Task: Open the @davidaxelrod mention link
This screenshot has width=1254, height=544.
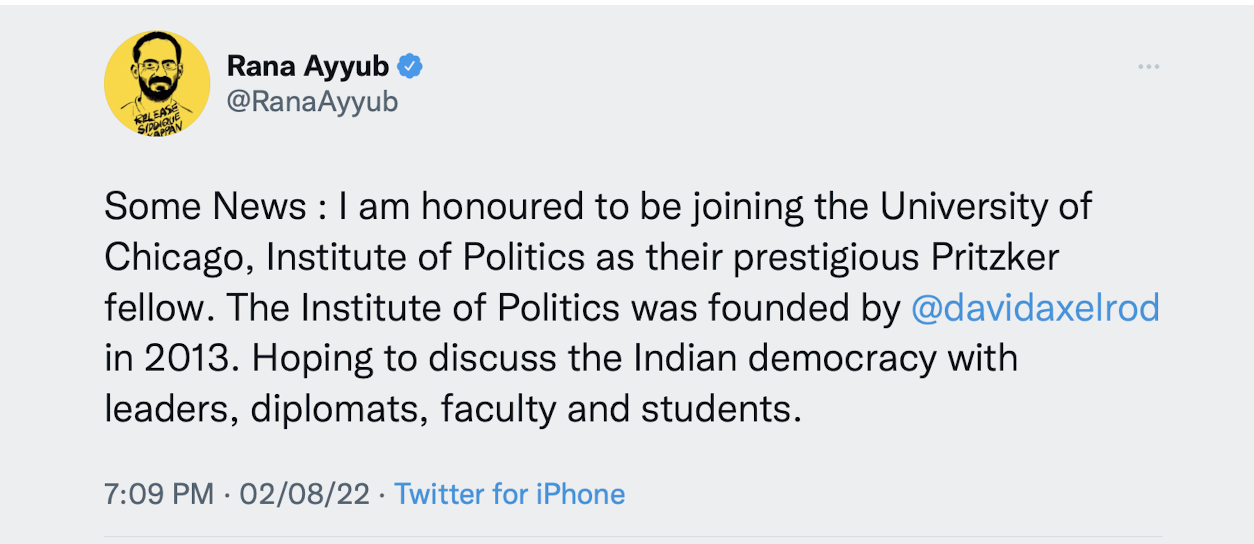Action: 1035,308
